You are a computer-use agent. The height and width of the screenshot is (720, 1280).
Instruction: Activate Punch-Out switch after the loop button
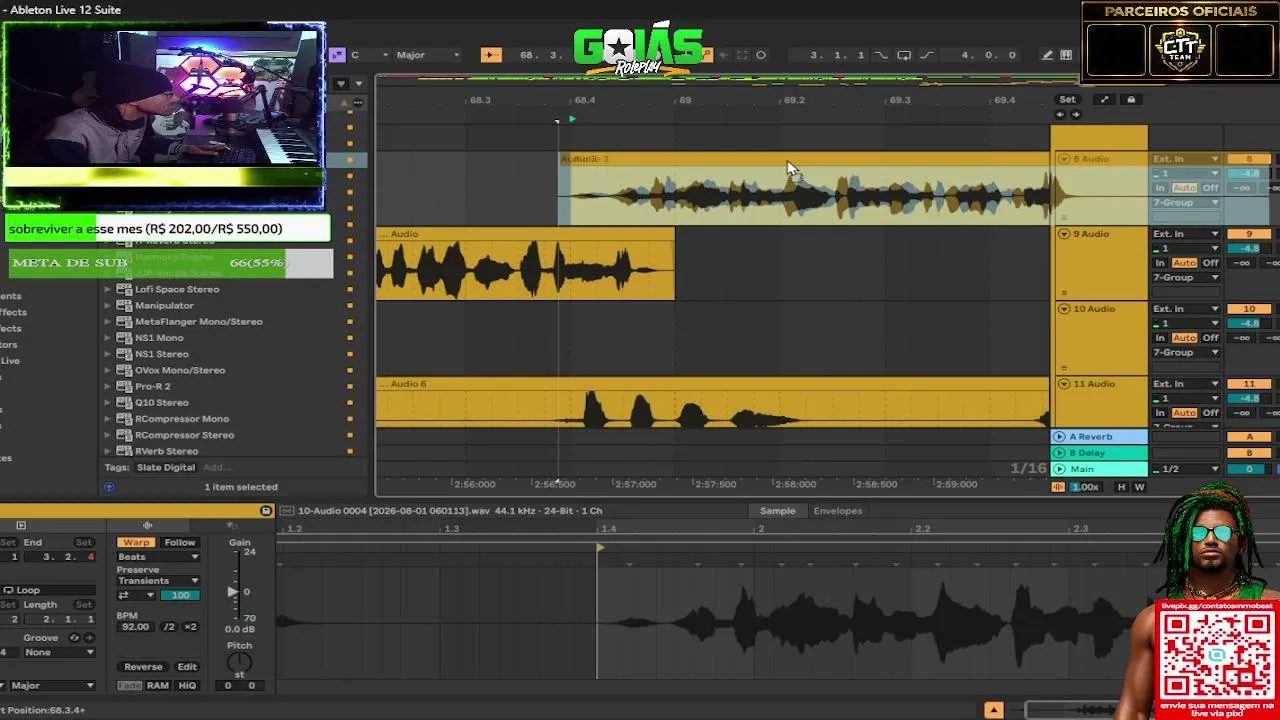click(x=926, y=55)
